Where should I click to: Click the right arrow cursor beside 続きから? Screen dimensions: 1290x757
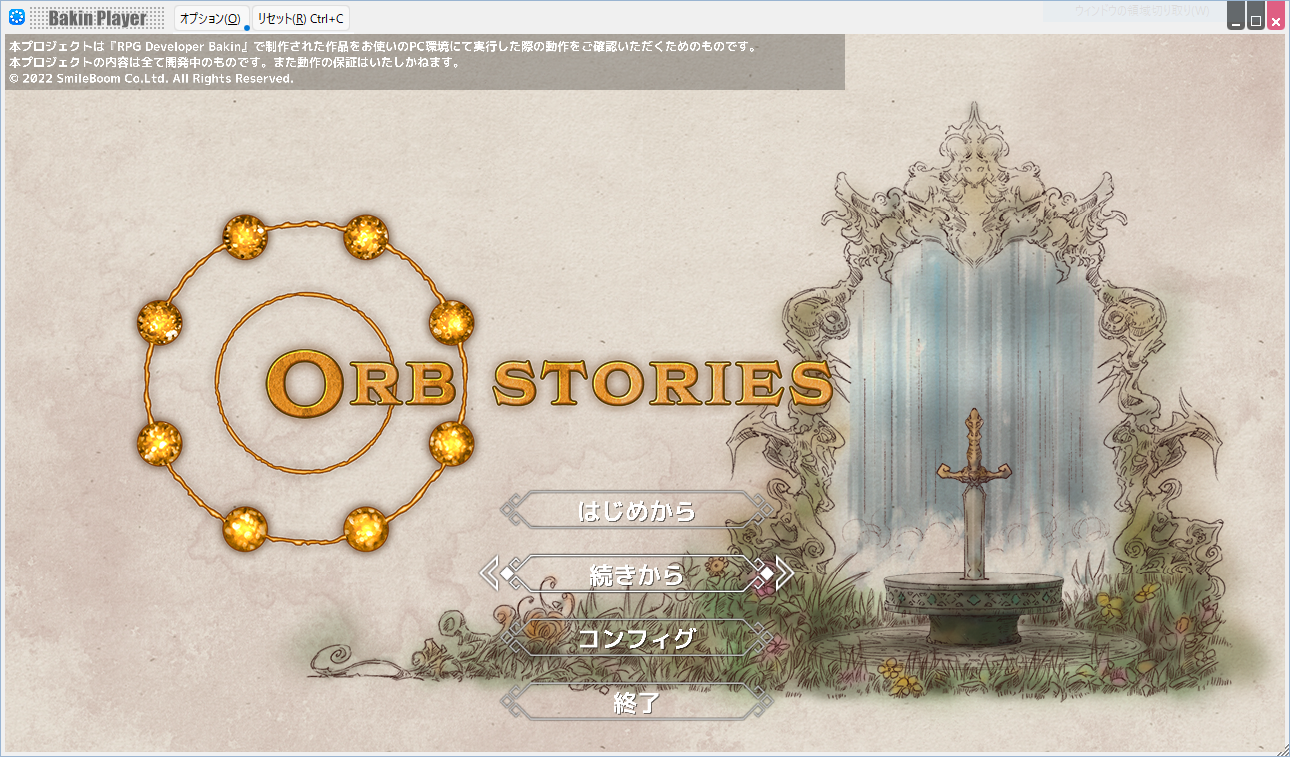[x=781, y=574]
